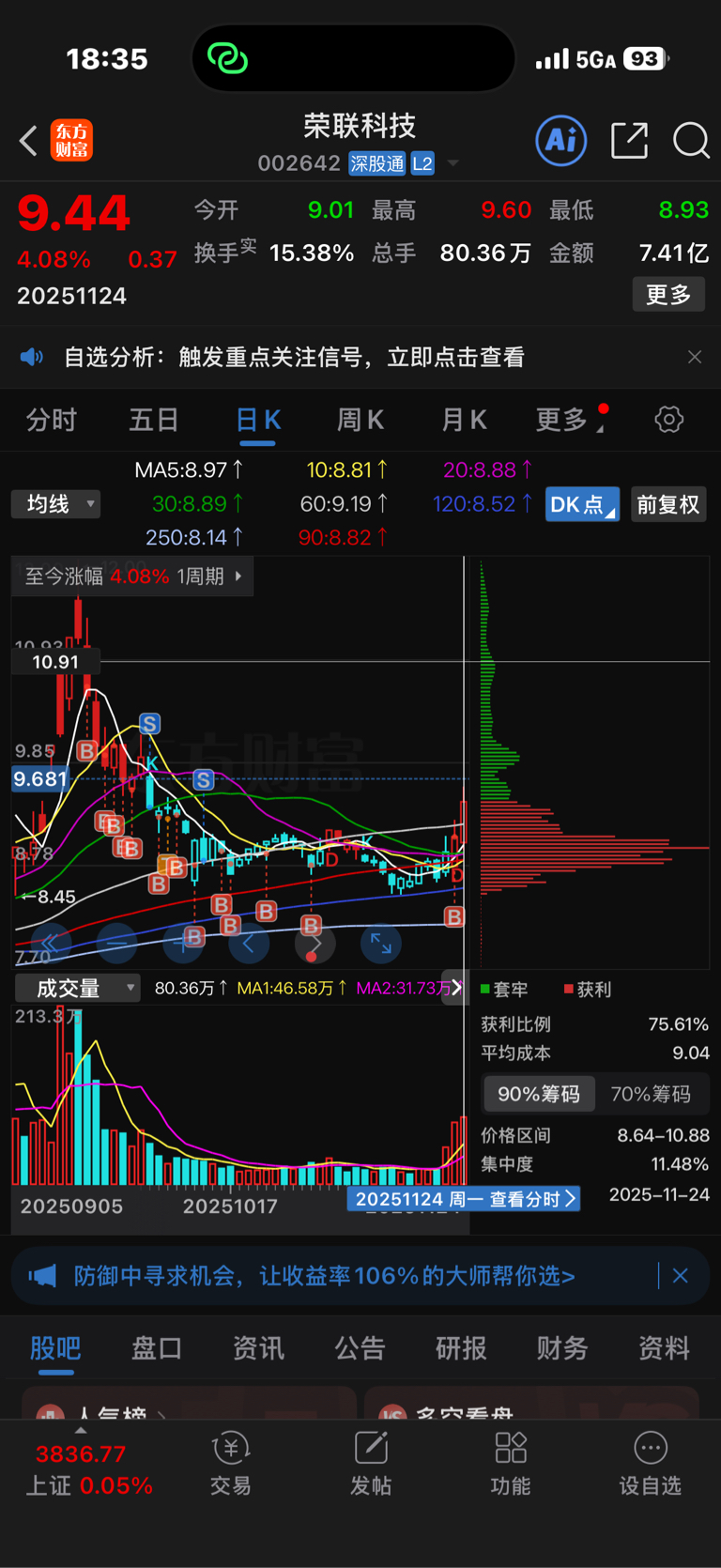
Task: Toggle 获利 legend
Action: pyautogui.click(x=588, y=990)
